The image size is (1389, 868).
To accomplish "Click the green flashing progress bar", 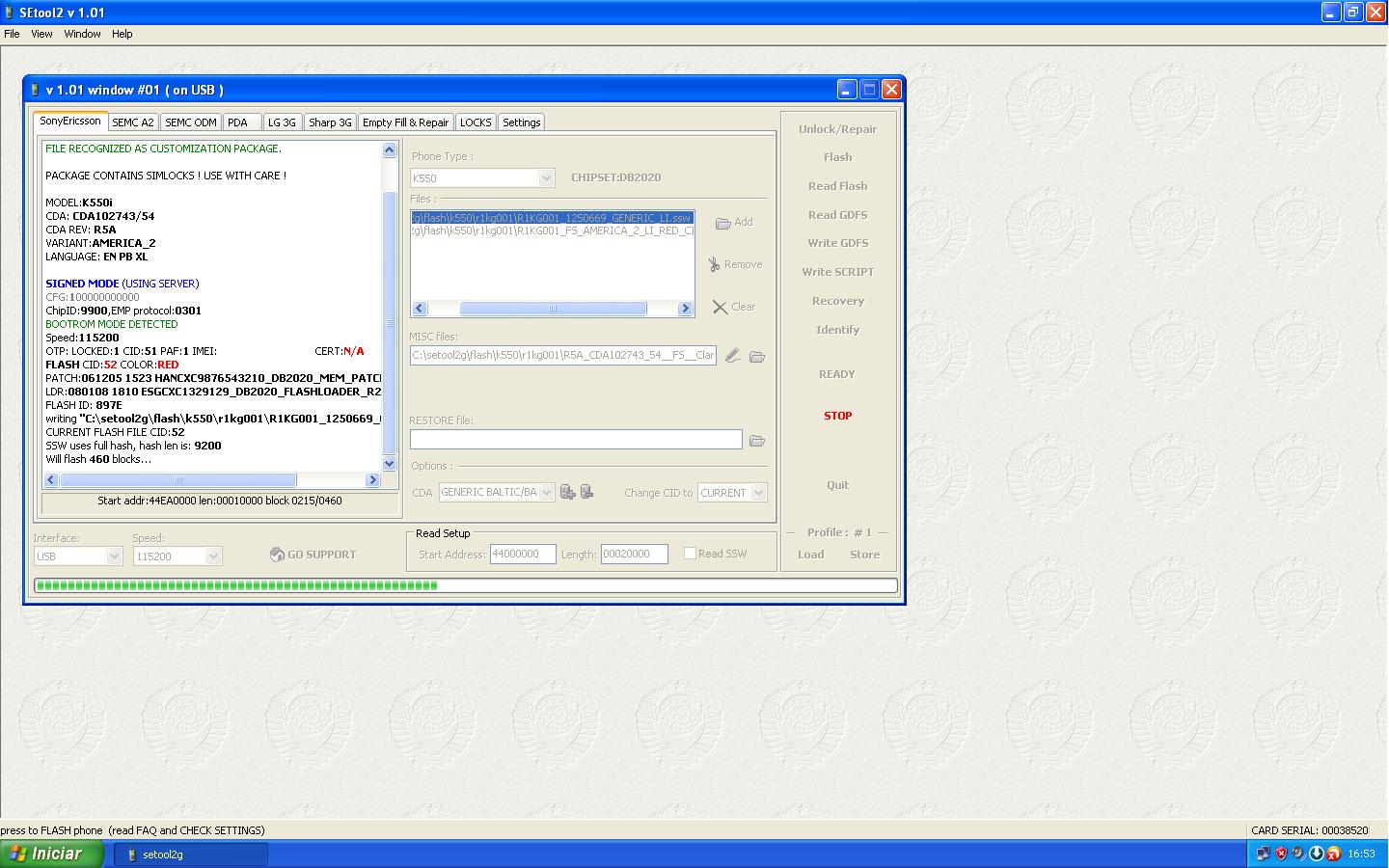I will (466, 585).
